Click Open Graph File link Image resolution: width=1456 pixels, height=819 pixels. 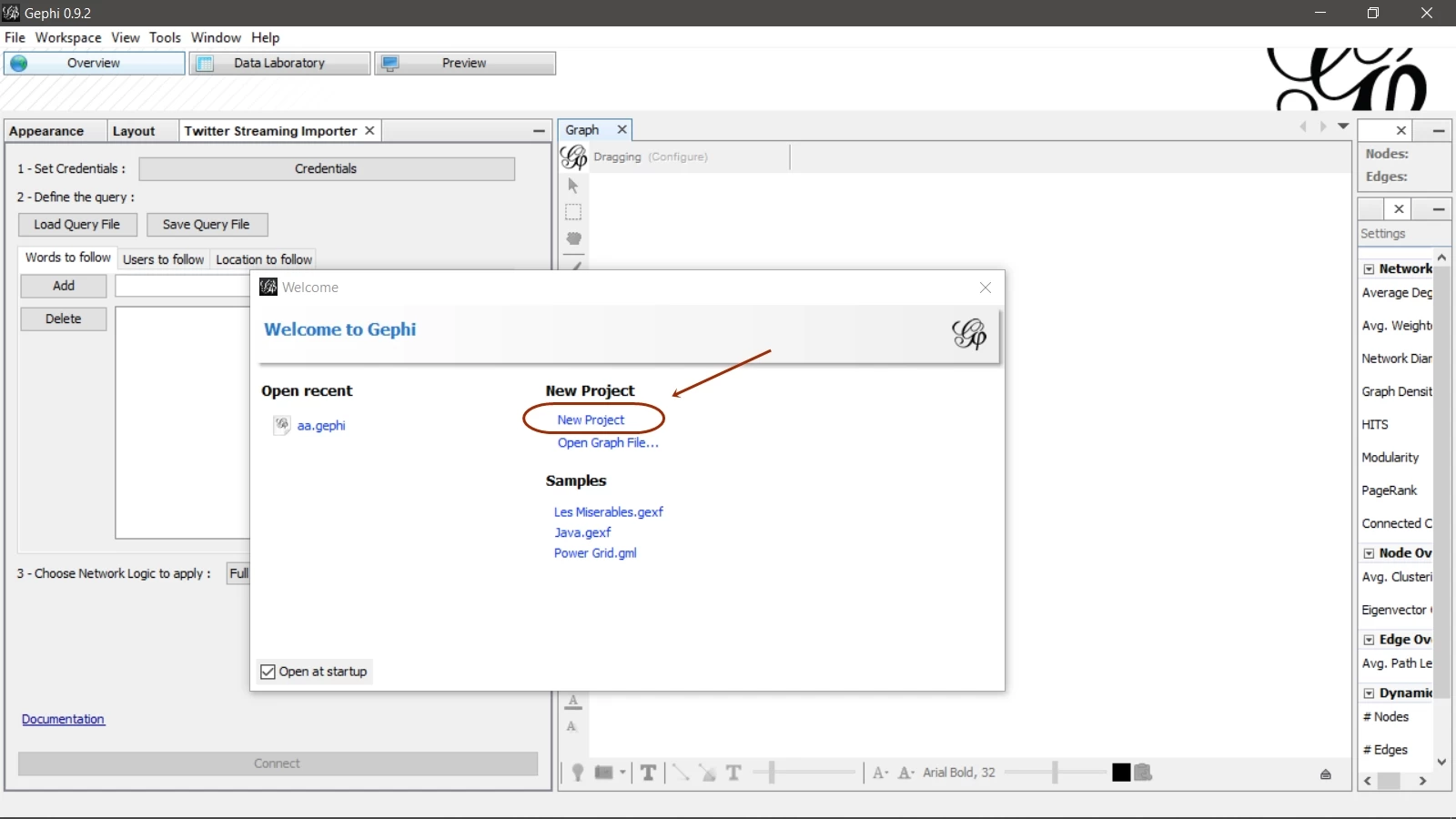608,442
